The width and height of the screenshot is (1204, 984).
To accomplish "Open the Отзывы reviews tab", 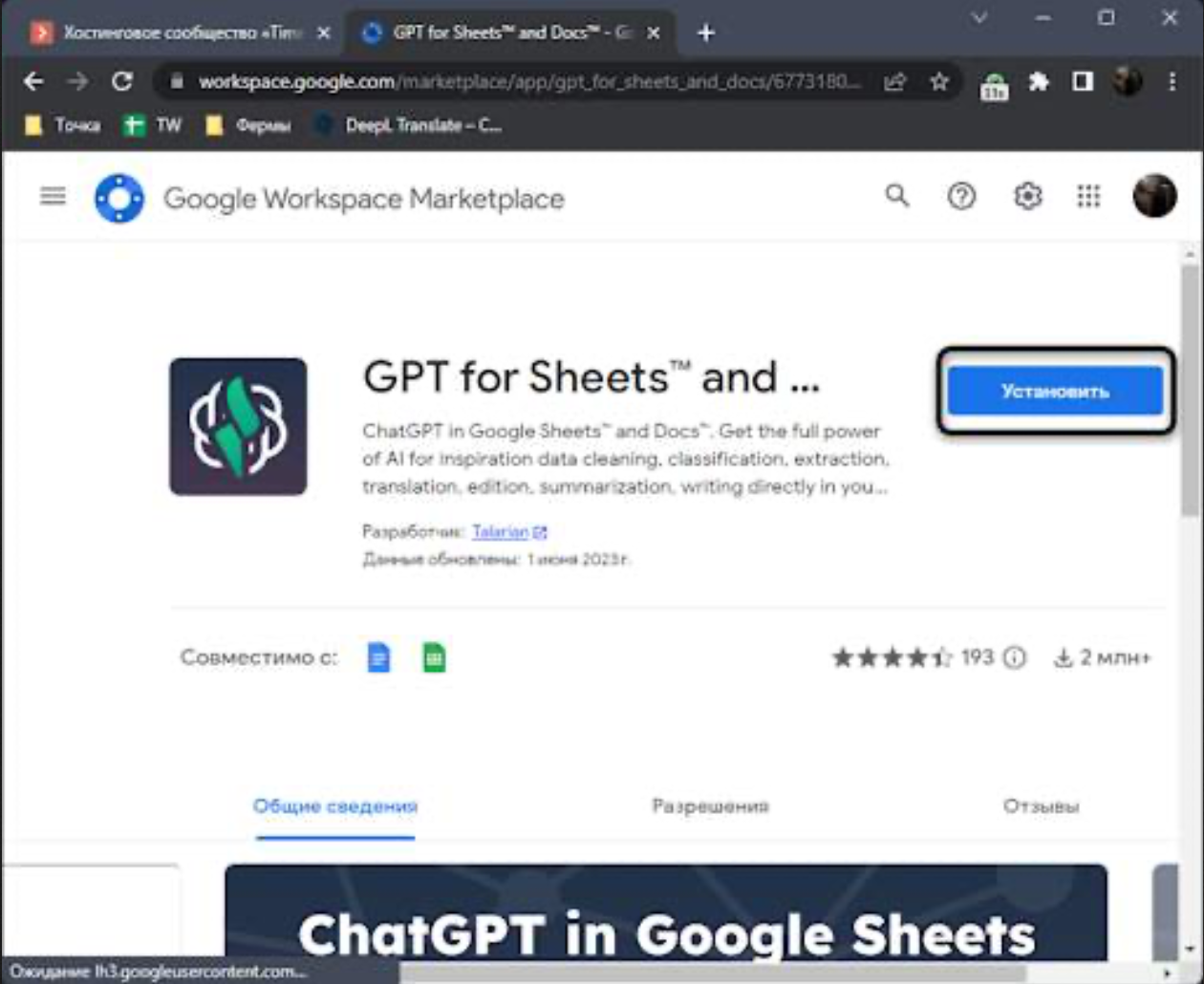I will [x=1041, y=806].
